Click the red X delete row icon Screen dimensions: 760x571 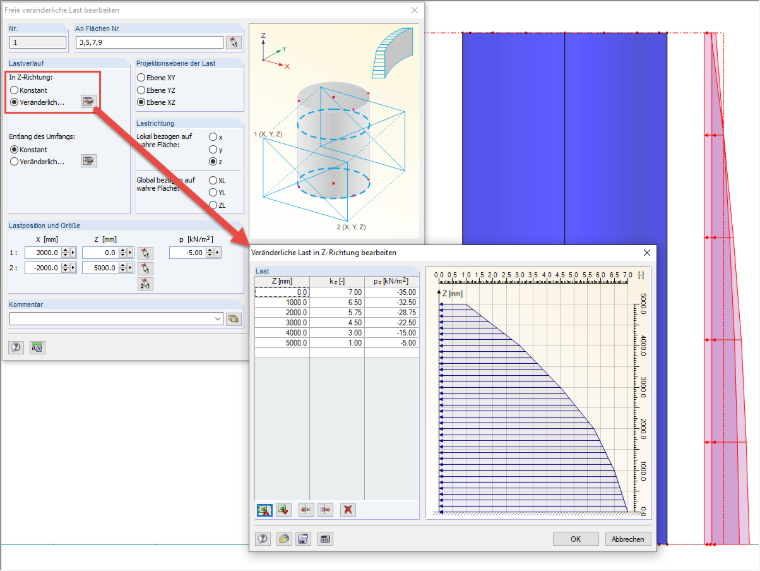coord(348,510)
